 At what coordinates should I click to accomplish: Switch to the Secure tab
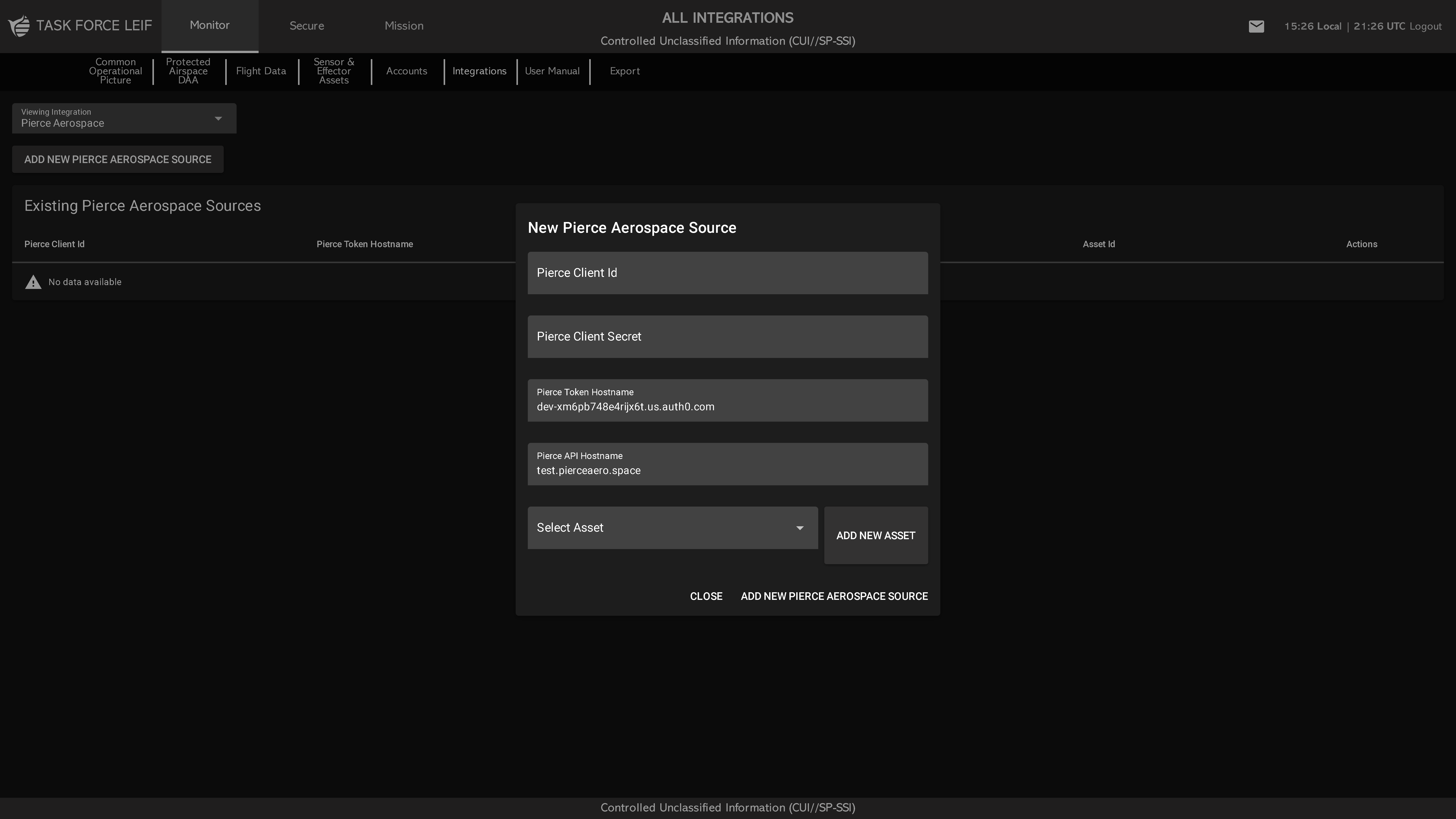(307, 26)
